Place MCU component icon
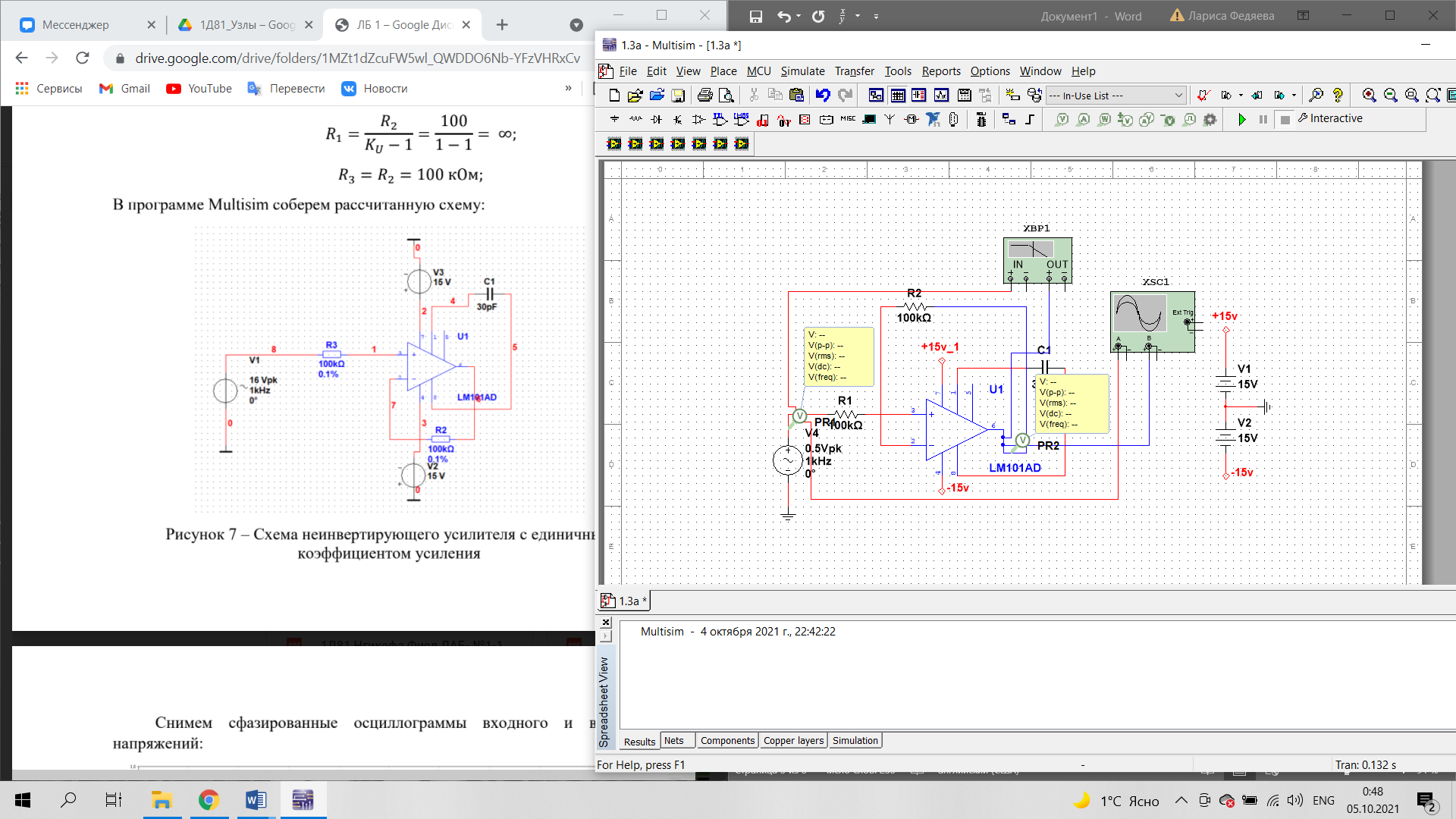The width and height of the screenshot is (1456, 819). [x=981, y=119]
